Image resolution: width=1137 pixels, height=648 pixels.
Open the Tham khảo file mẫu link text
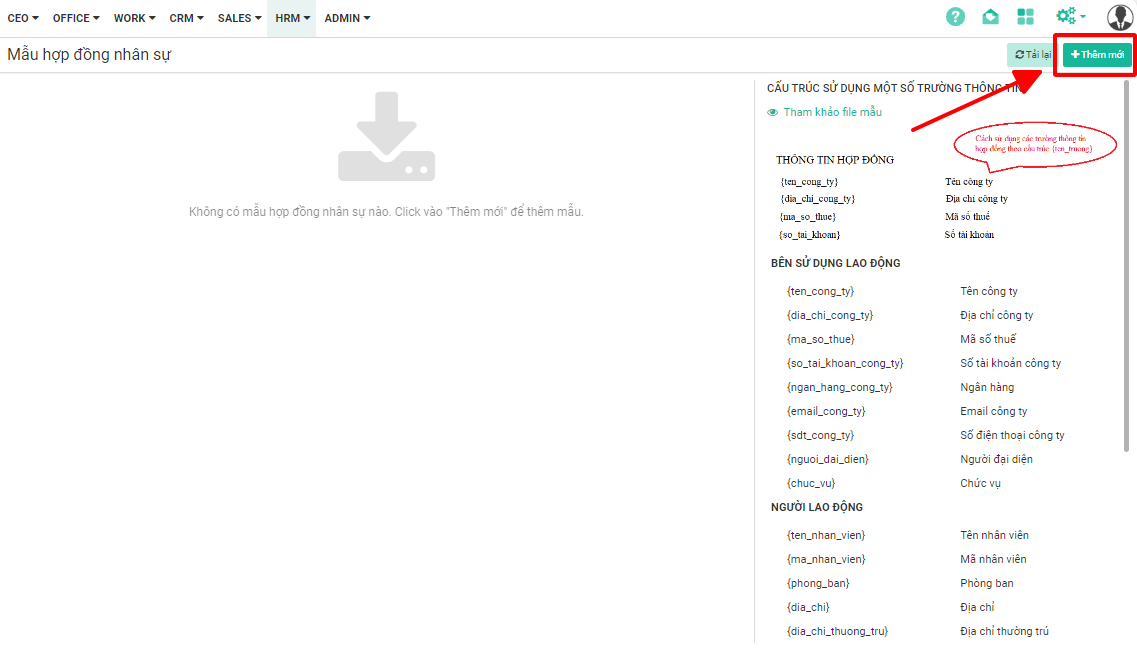(x=832, y=113)
